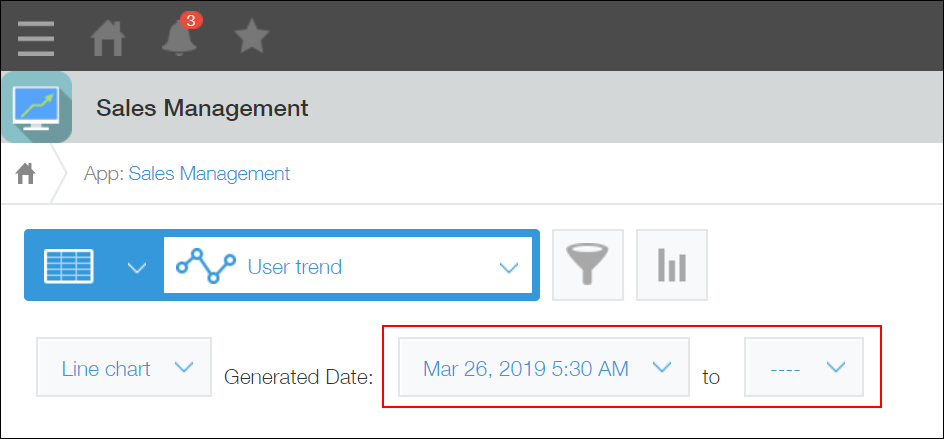Open the hamburger main menu
Screen dimensions: 944x439
tap(36, 37)
